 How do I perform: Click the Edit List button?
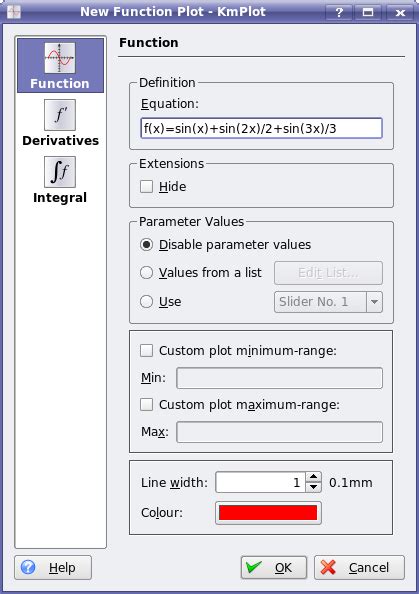click(x=328, y=273)
